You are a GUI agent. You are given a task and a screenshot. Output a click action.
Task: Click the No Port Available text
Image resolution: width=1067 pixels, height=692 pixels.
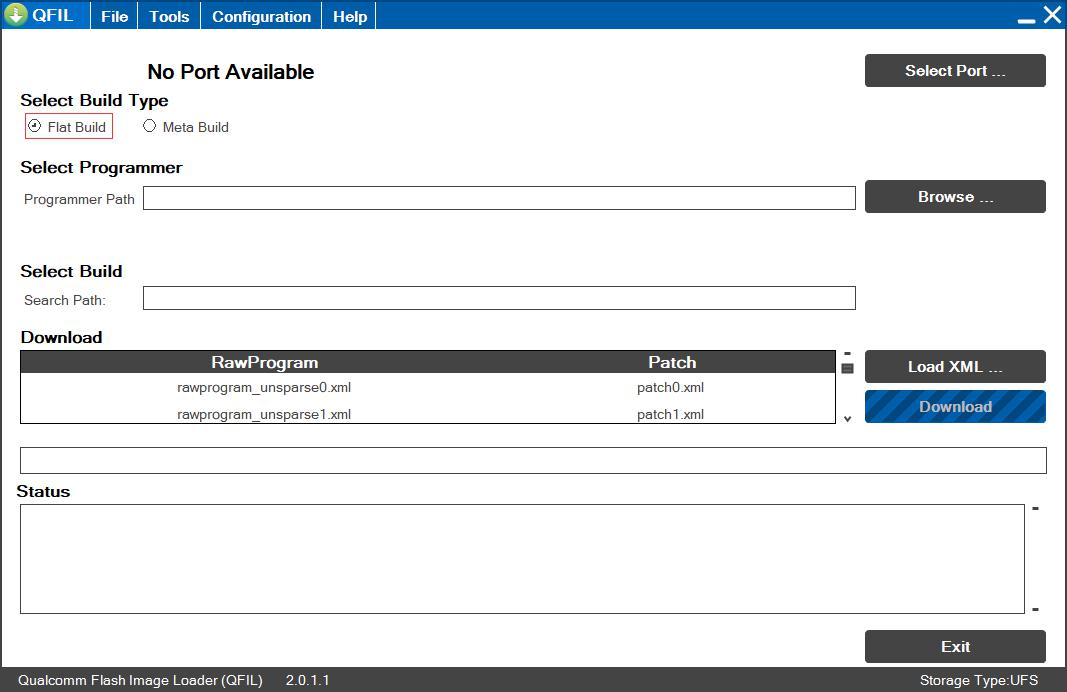pos(231,71)
